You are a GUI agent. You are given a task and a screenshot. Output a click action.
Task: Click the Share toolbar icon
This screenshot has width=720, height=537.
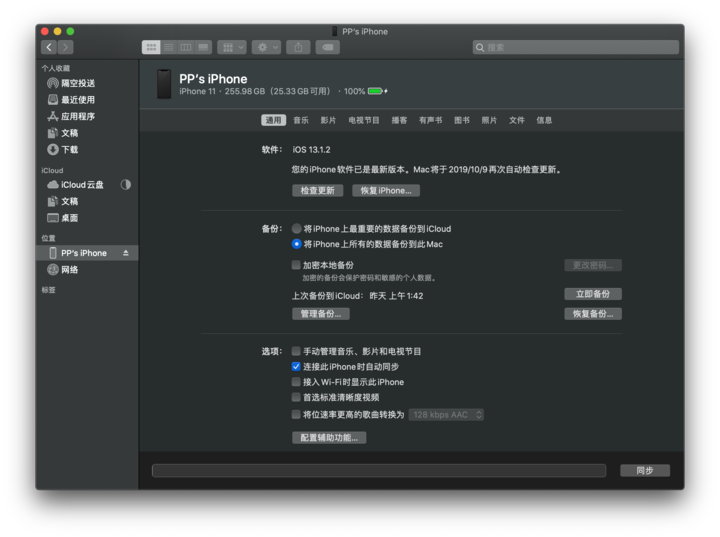298,47
